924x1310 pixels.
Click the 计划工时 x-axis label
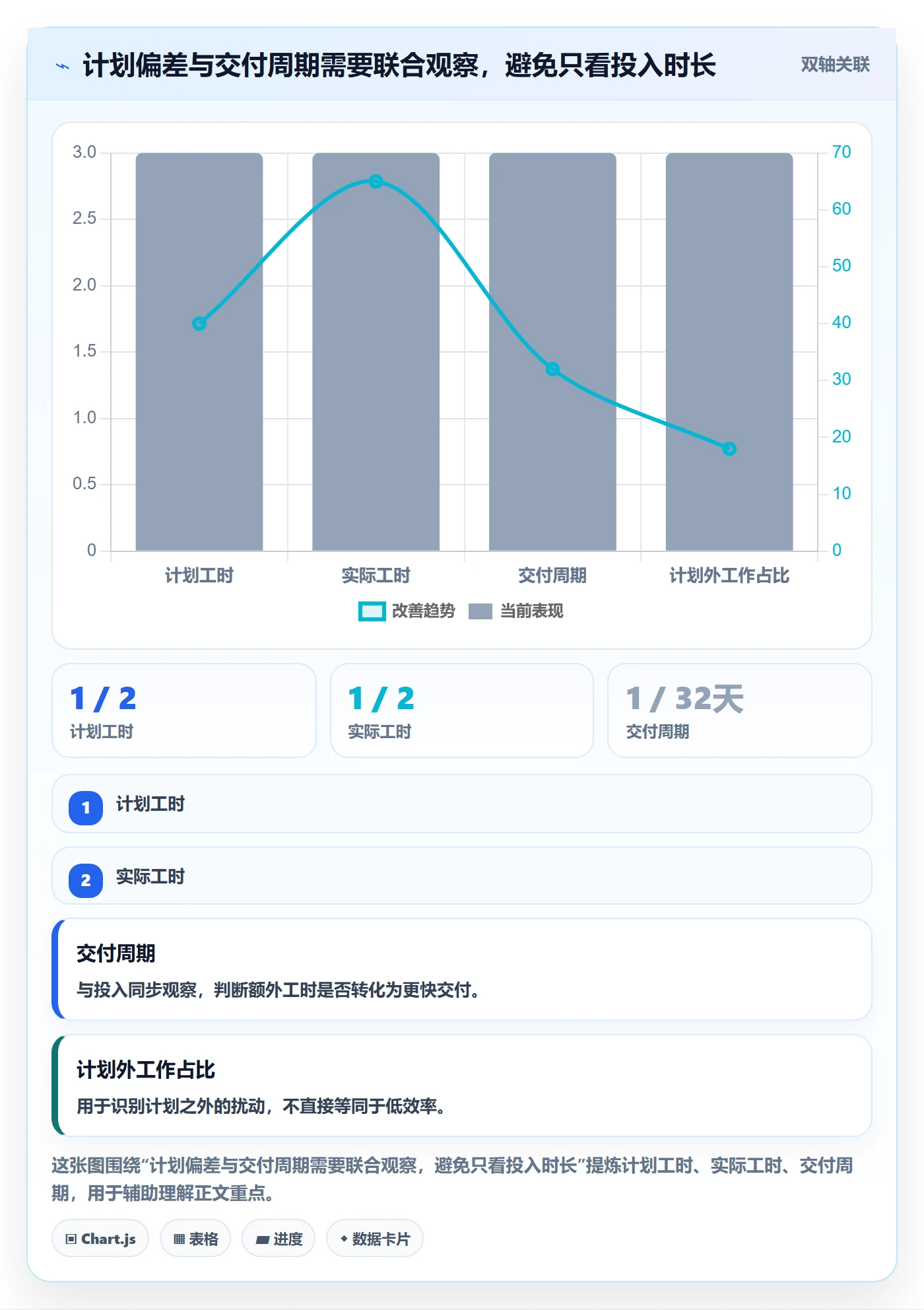point(199,576)
